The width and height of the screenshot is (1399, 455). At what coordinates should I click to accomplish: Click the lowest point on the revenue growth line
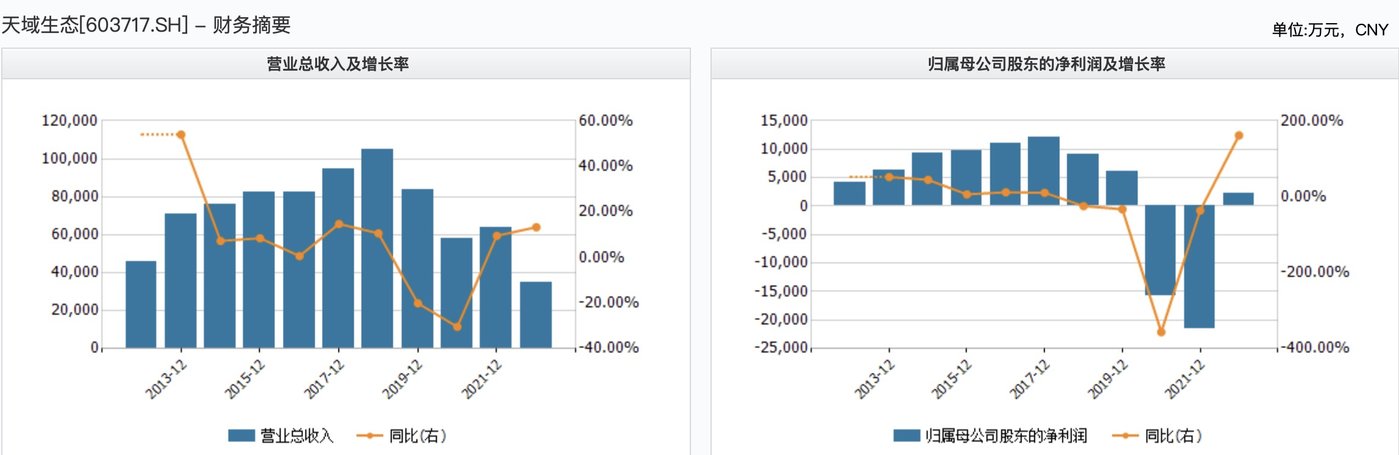pyautogui.click(x=457, y=327)
